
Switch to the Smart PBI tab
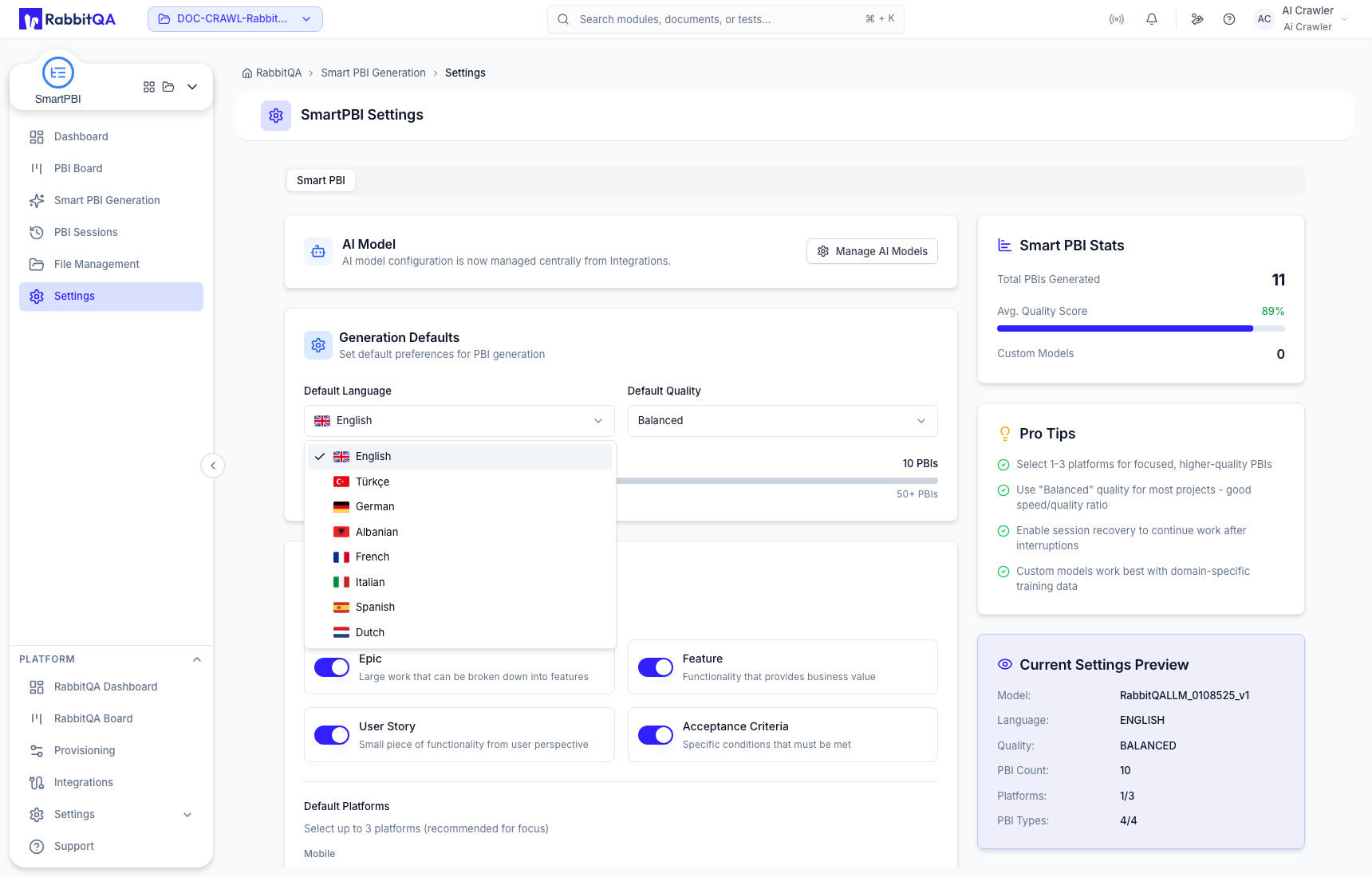[x=321, y=181]
